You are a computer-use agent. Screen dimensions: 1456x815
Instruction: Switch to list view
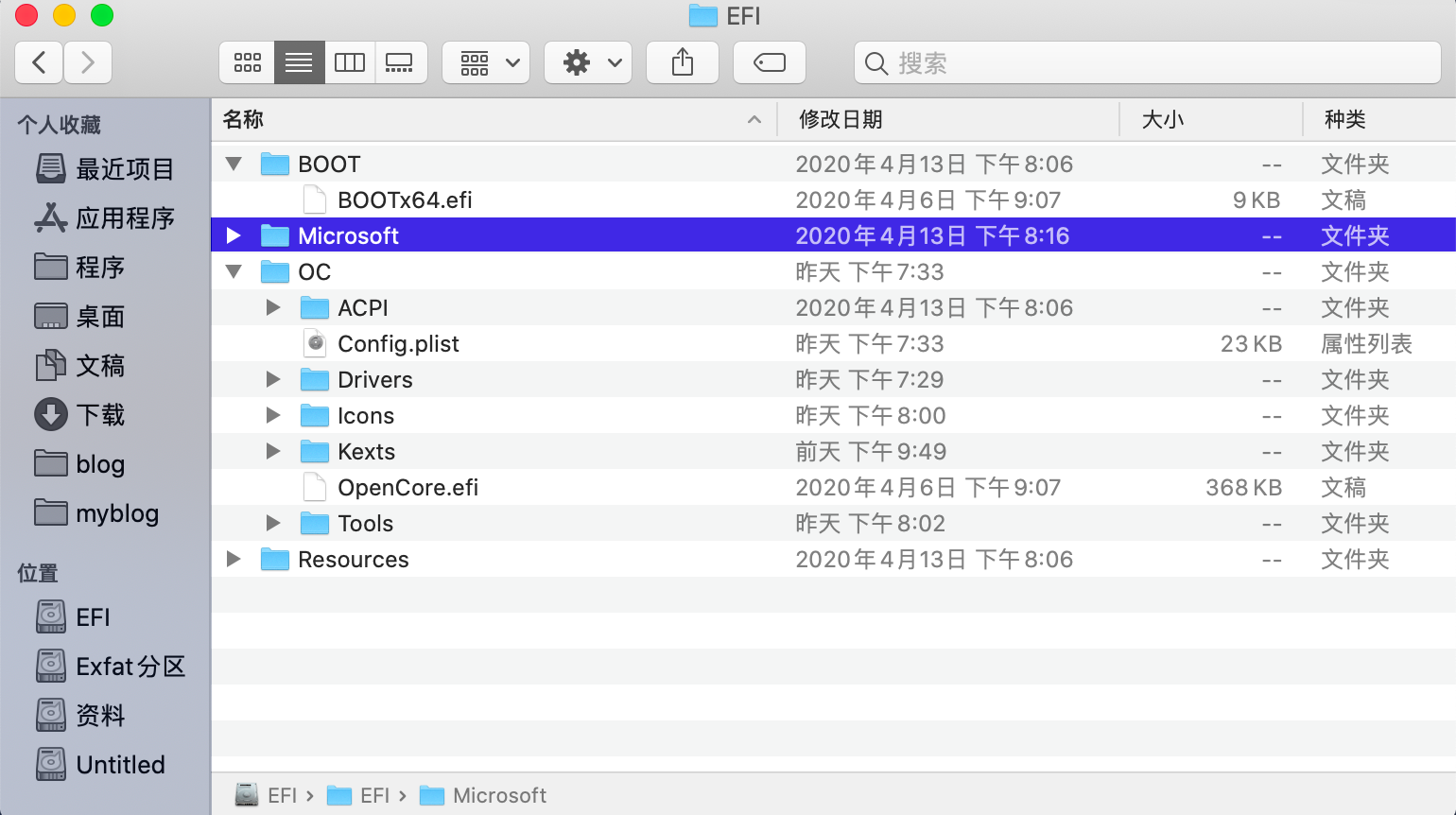(299, 62)
